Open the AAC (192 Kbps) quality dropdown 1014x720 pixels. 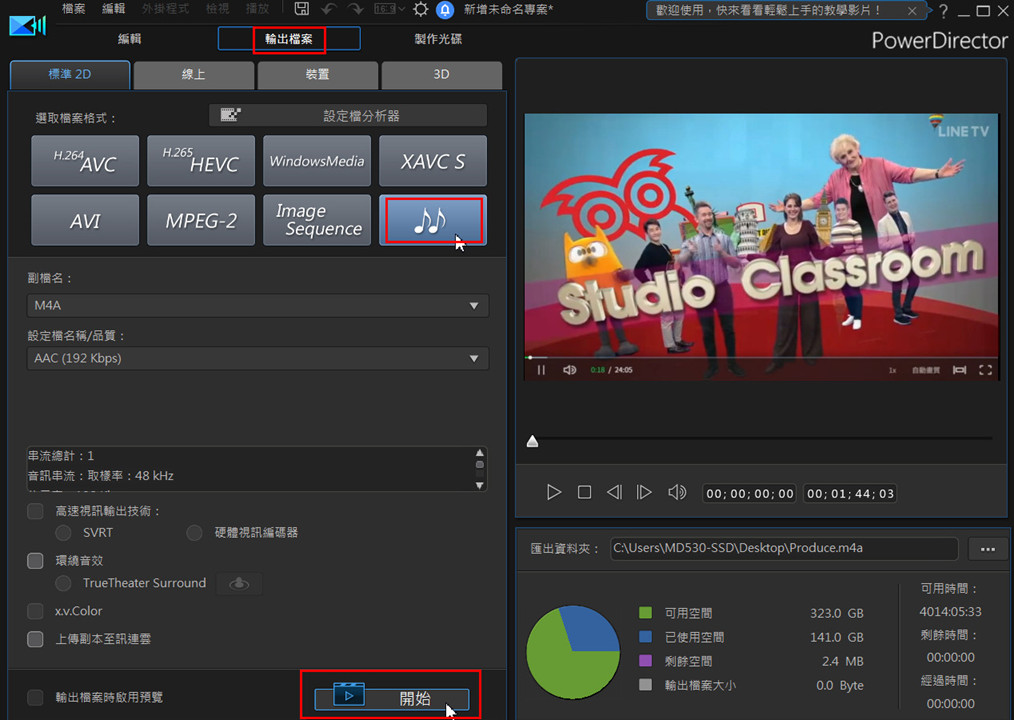click(257, 358)
